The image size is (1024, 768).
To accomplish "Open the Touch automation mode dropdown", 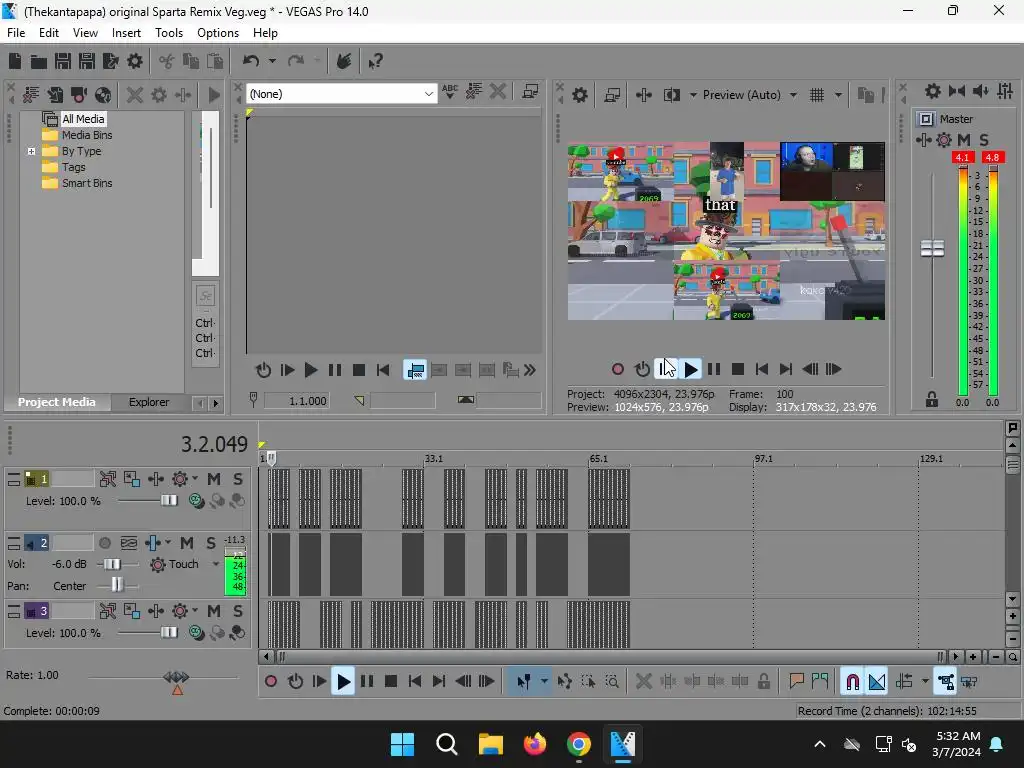I will point(216,564).
